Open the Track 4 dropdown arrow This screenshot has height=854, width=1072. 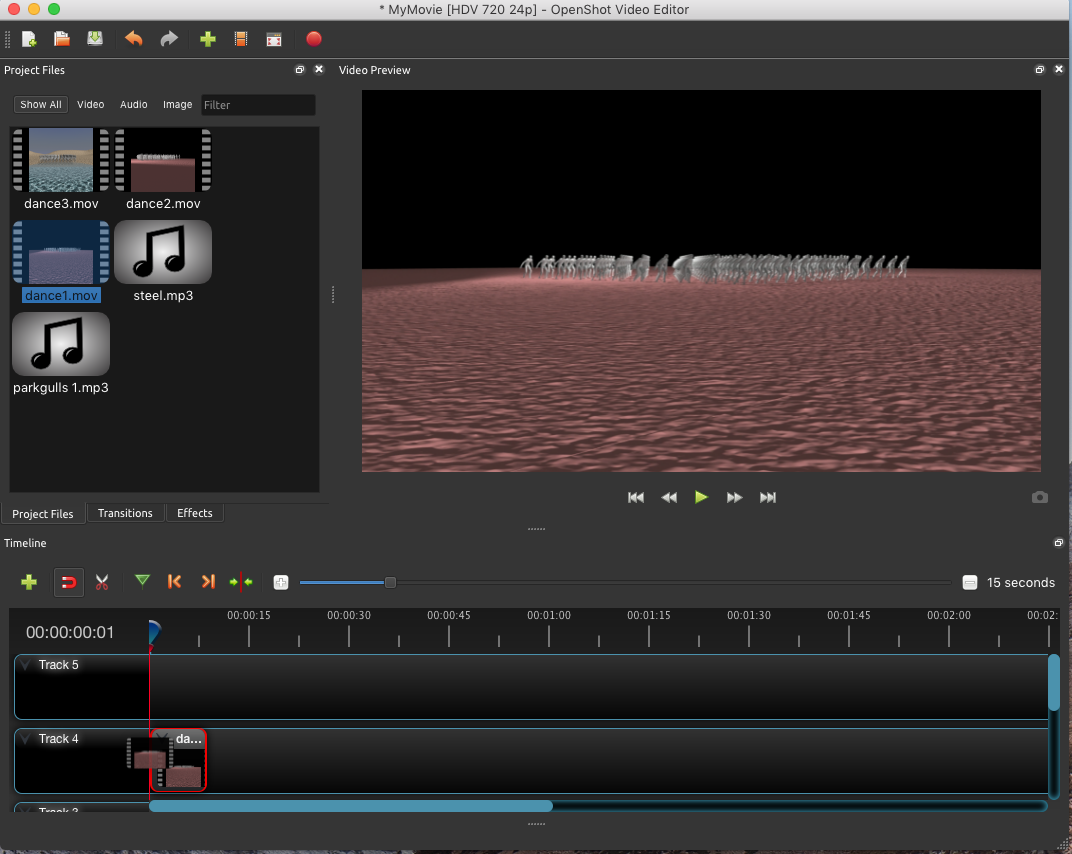[x=25, y=738]
